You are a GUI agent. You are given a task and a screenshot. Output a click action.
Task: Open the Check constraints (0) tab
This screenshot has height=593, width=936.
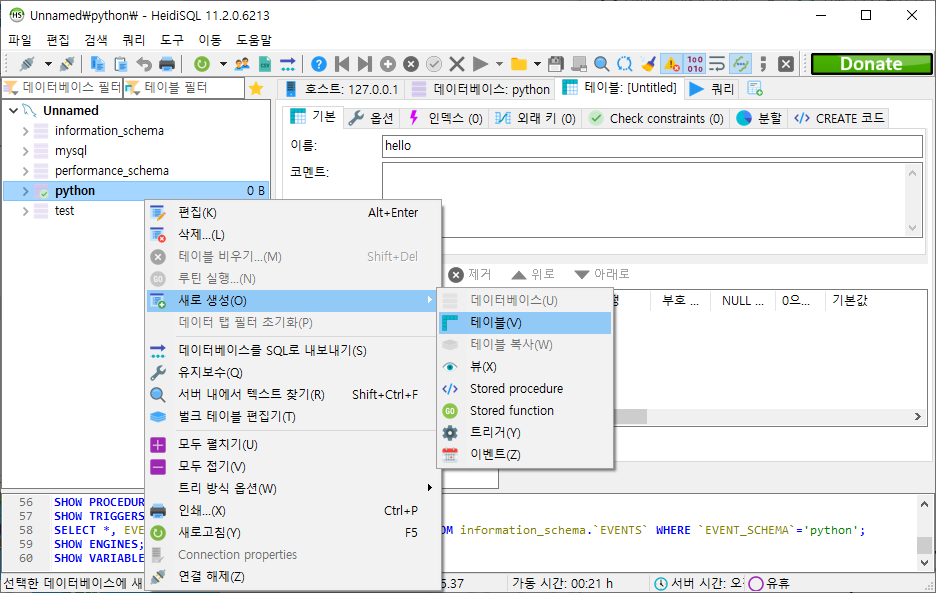656,118
